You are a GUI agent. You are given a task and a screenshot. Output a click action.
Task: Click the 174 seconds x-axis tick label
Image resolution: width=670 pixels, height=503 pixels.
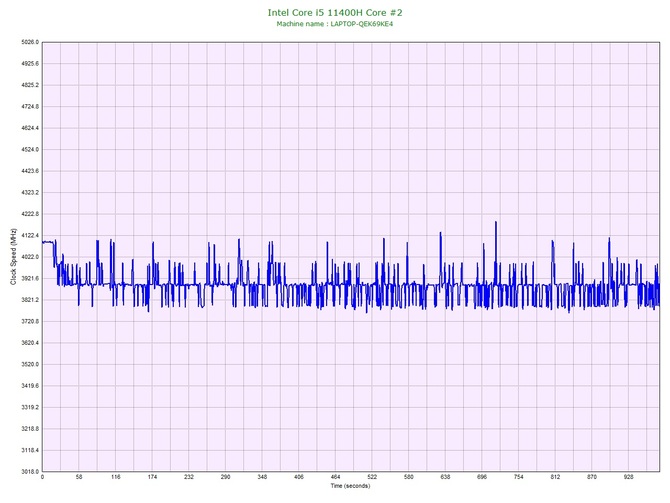[x=152, y=477]
